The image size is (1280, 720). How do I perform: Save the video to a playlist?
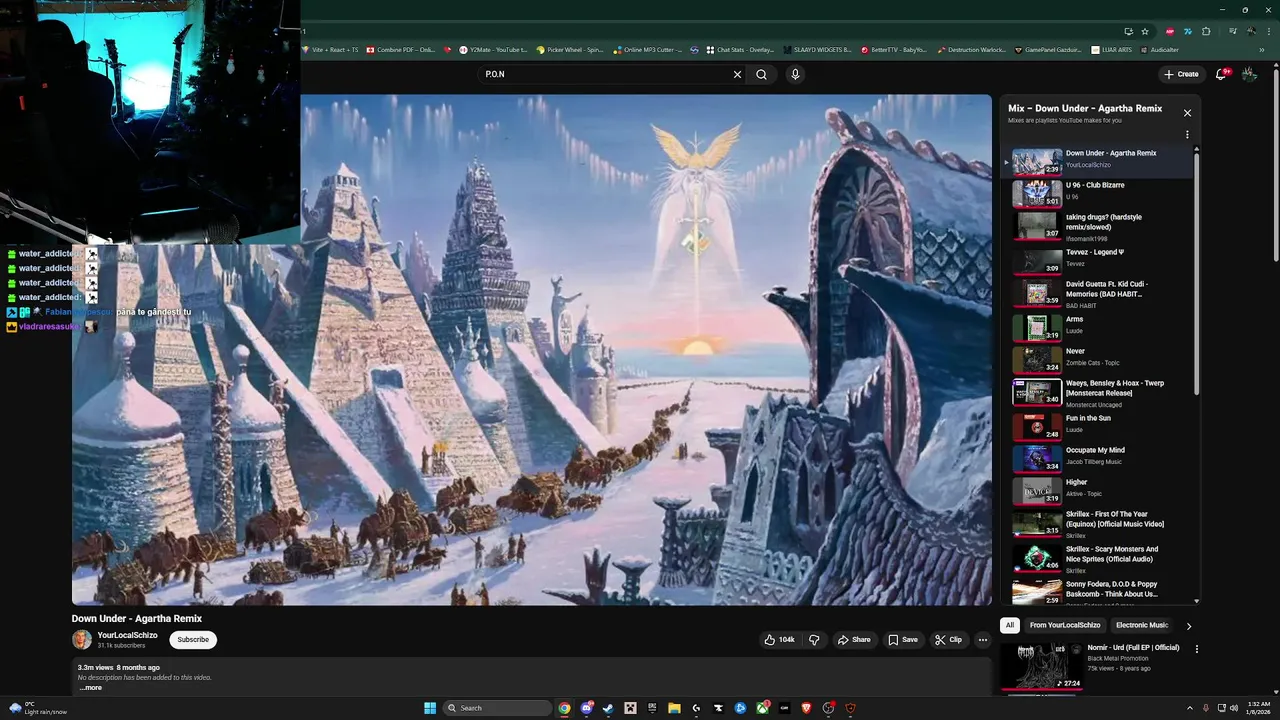point(902,640)
